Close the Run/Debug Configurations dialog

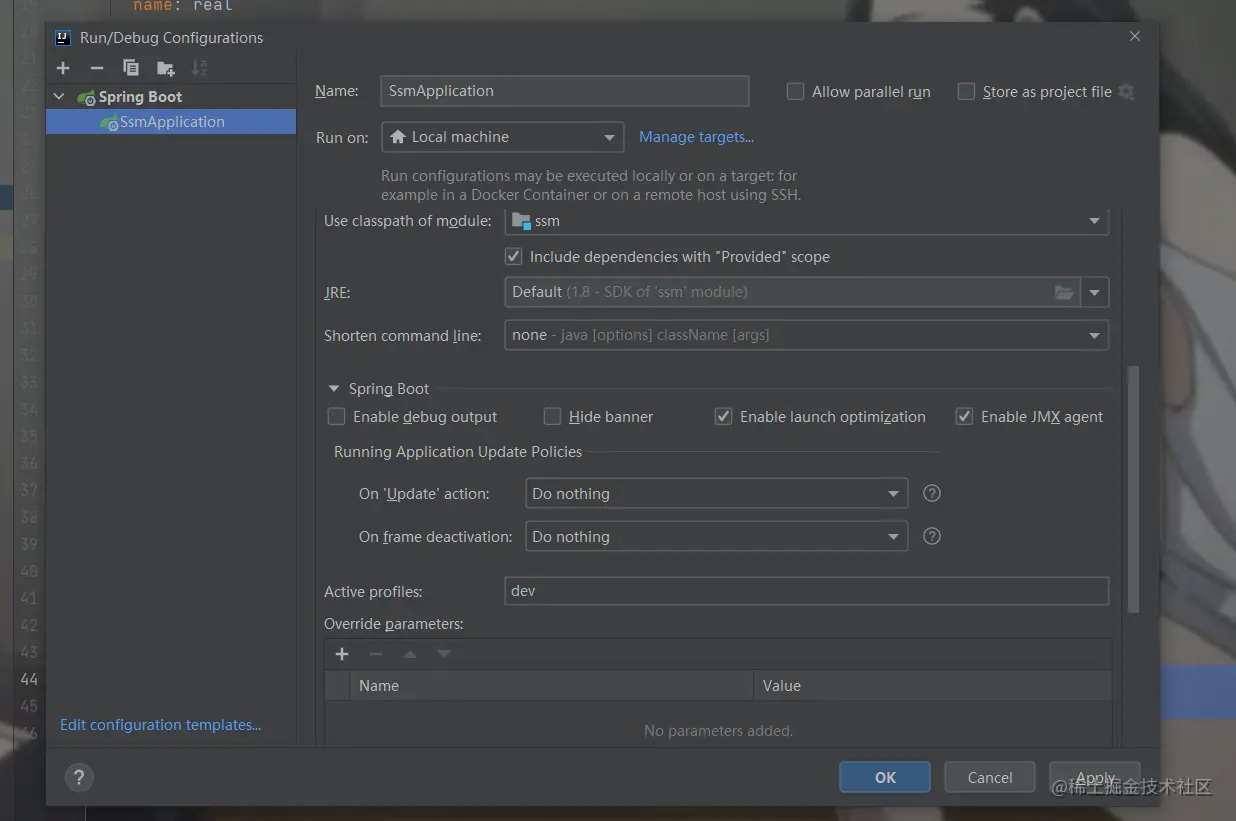coord(1134,36)
